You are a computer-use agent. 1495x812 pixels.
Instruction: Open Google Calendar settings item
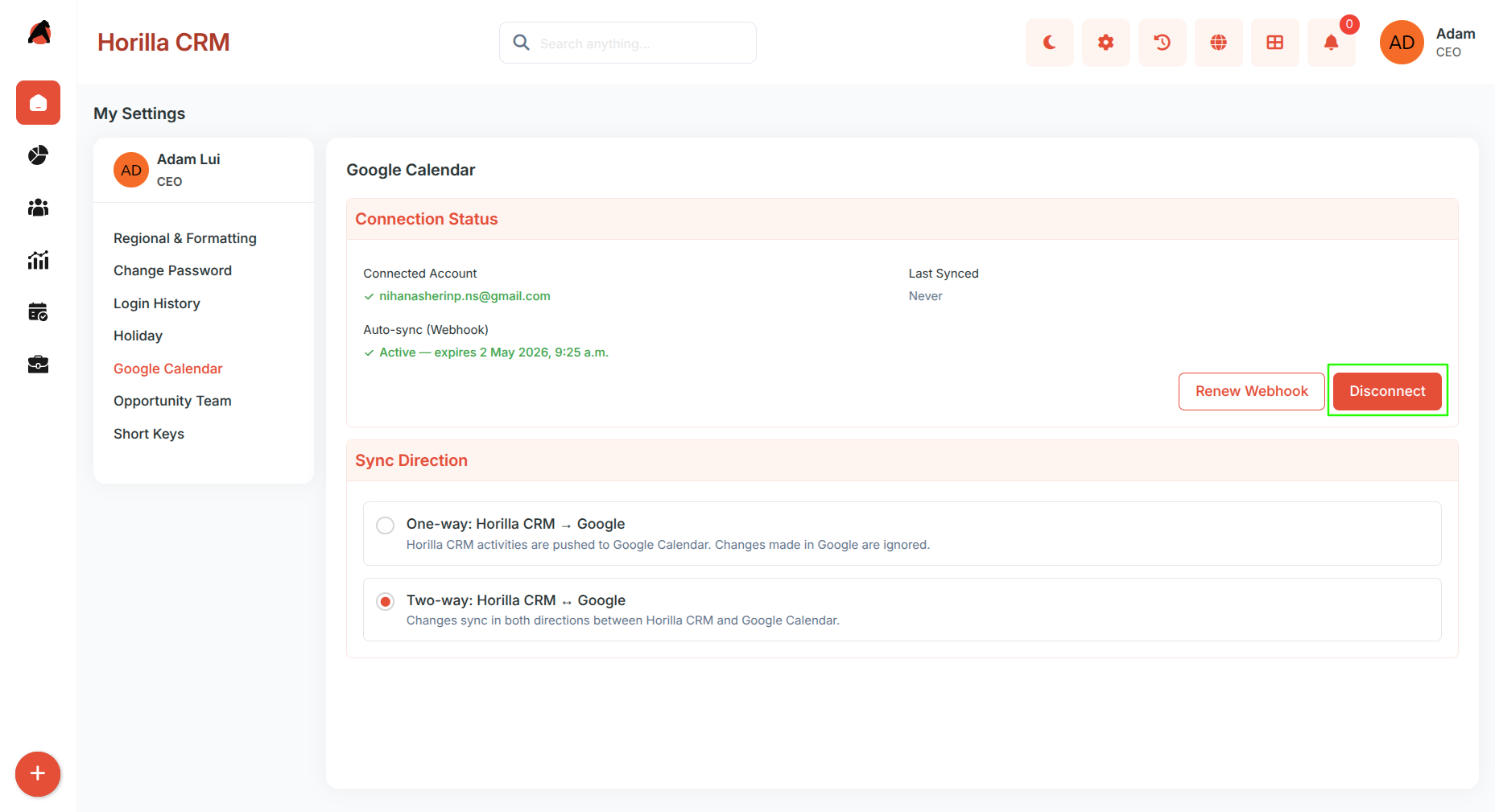pos(167,369)
